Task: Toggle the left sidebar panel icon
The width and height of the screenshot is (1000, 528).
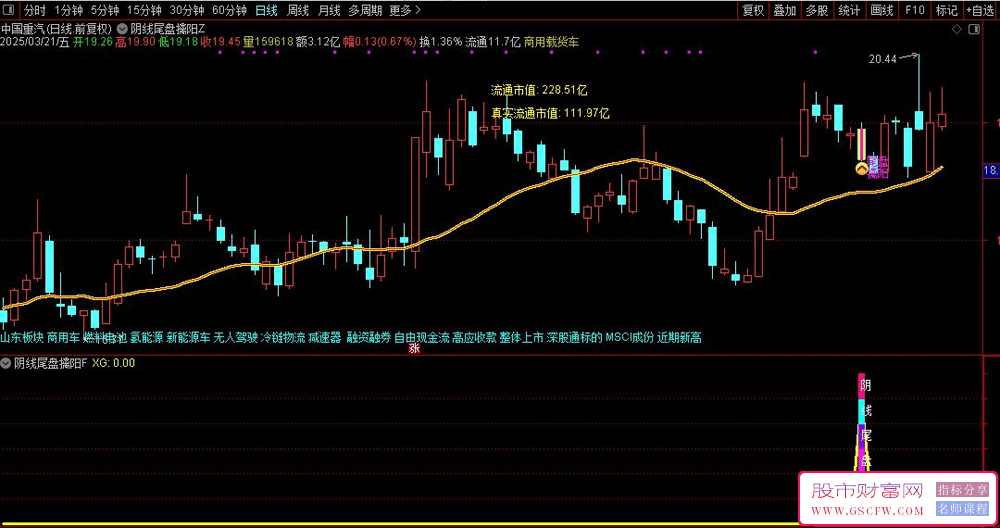Action: pos(8,10)
